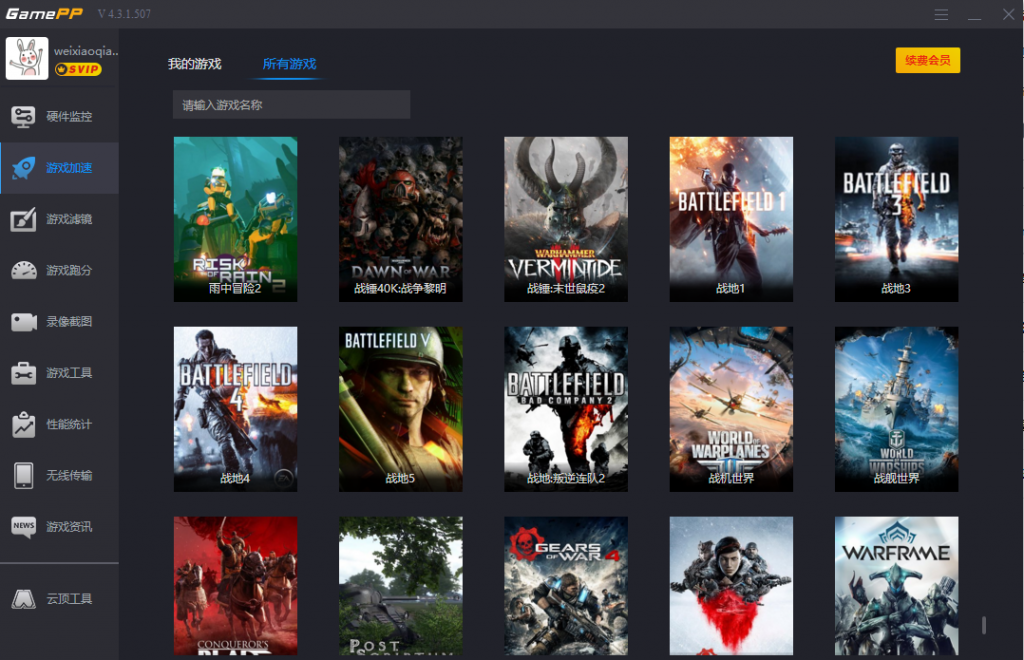
Task: Select 云顶工具 in the sidebar
Action: [69, 599]
